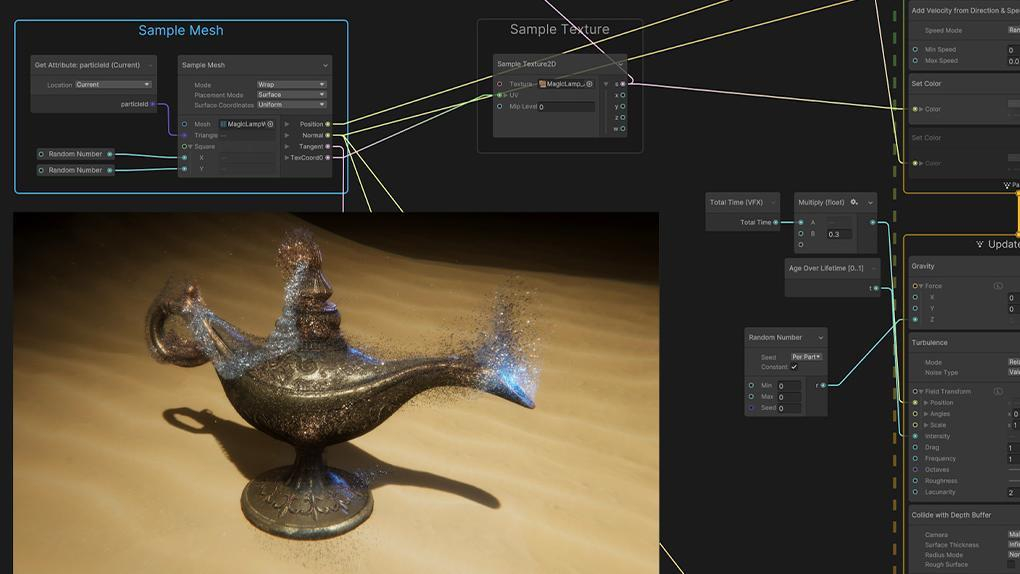Select the Collide with Depth Buffer block
This screenshot has height=574, width=1020.
(965, 515)
